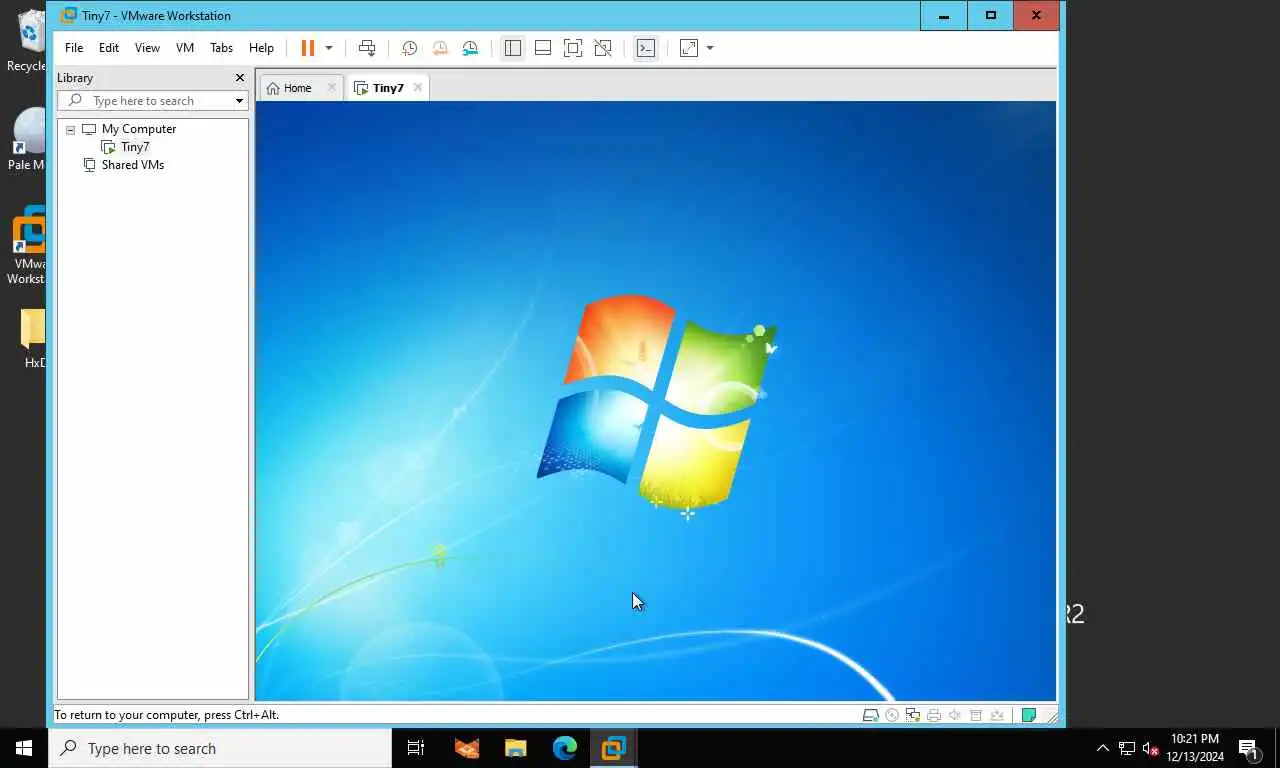Switch to Unity mode

(x=603, y=48)
